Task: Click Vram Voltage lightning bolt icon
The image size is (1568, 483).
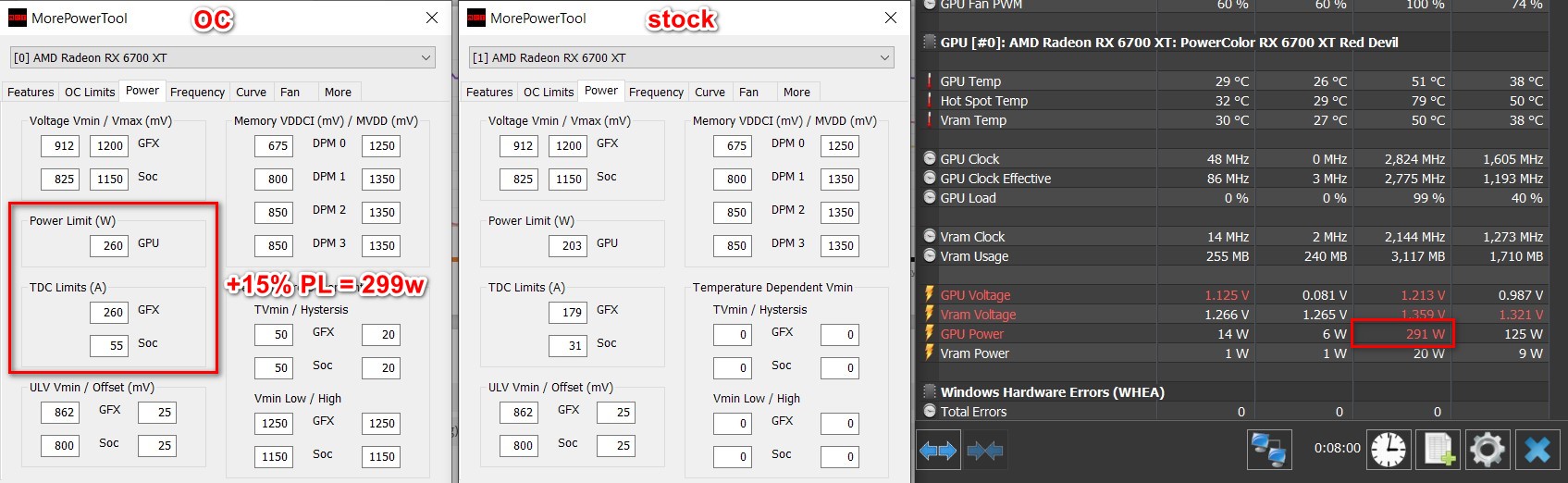Action: tap(930, 314)
